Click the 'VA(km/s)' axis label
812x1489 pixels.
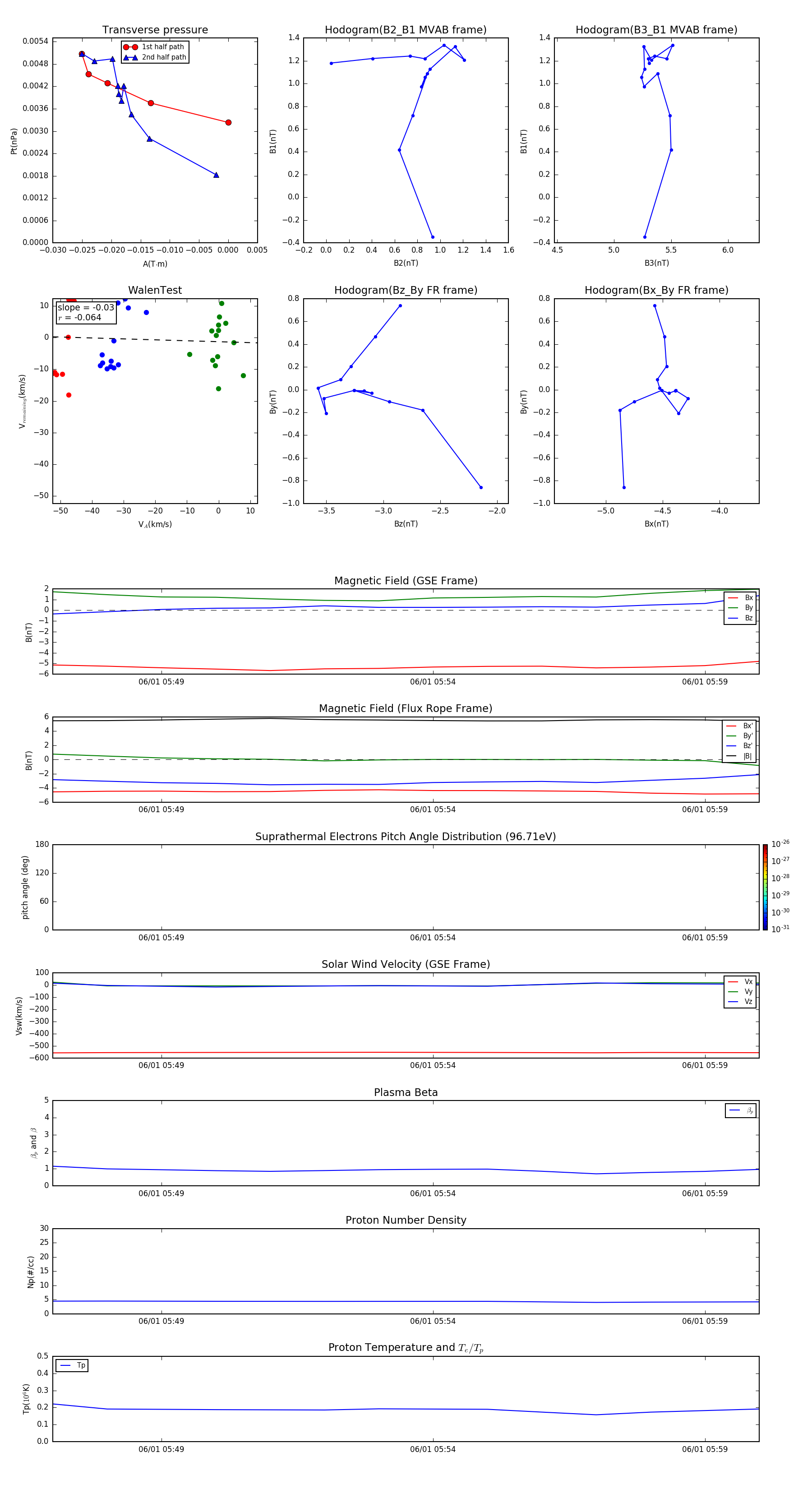tap(155, 524)
